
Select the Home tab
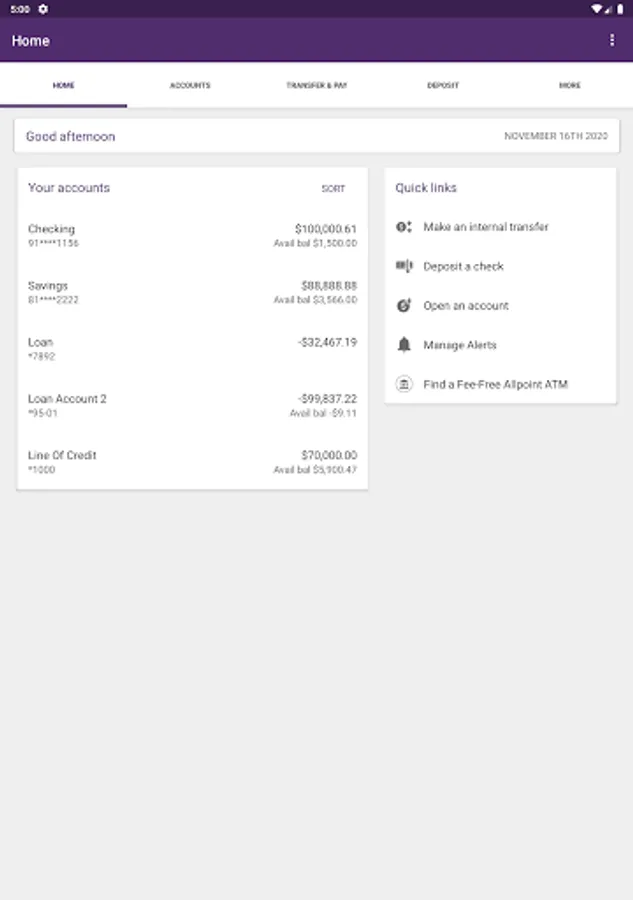pos(63,86)
